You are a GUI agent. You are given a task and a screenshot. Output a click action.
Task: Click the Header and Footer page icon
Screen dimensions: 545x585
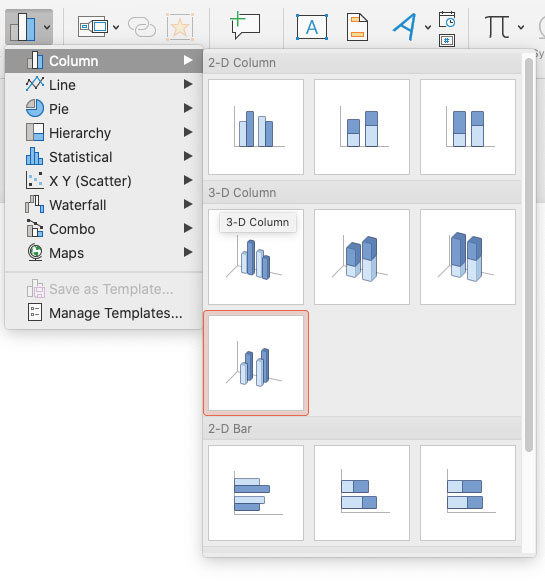point(357,27)
